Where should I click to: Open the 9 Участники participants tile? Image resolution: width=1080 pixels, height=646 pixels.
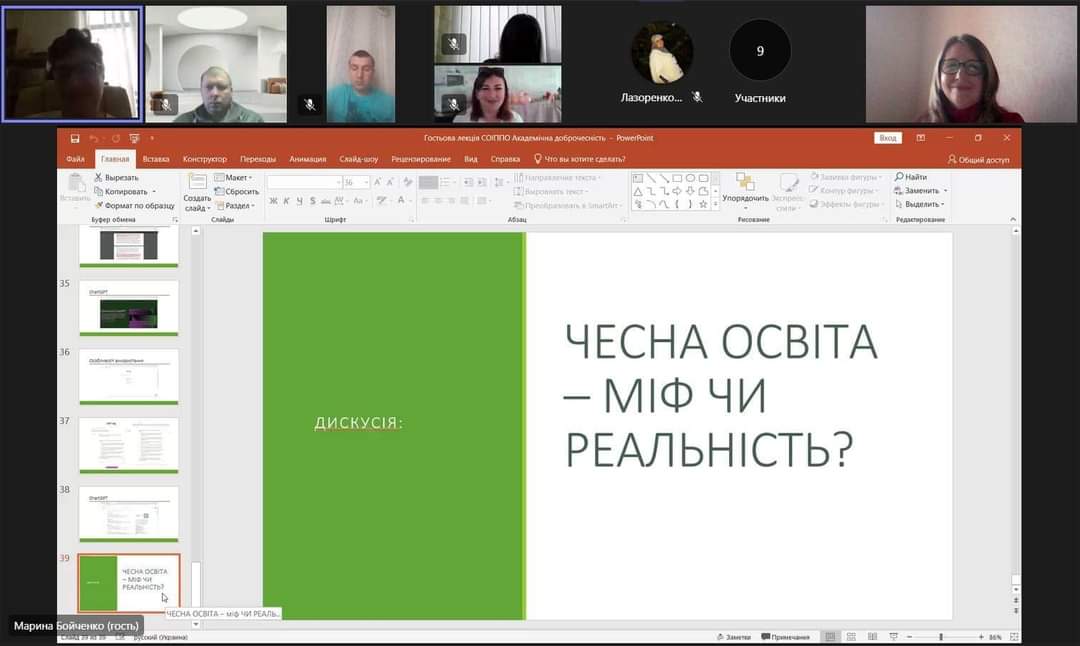pyautogui.click(x=760, y=62)
